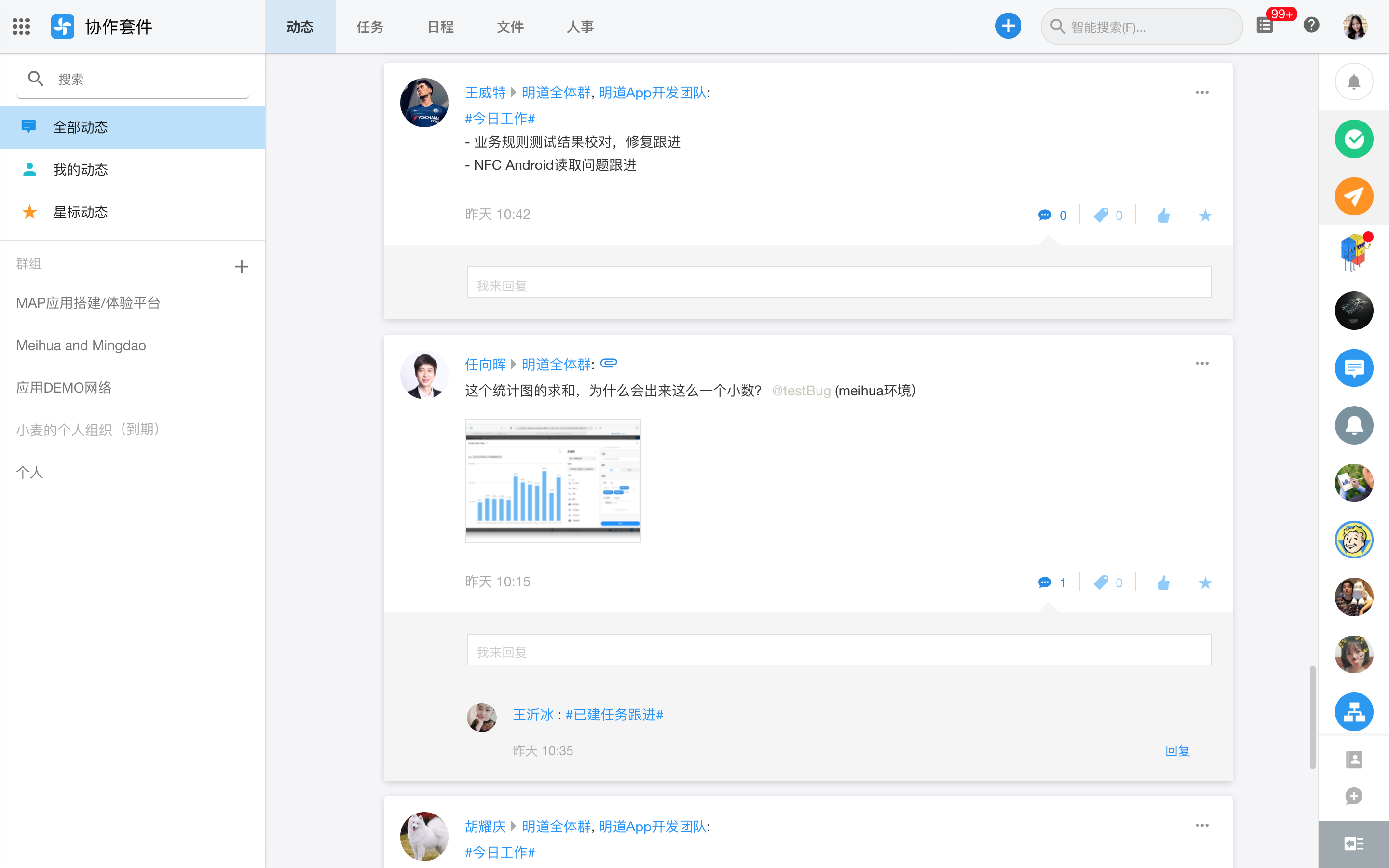Open the apps grid launcher icon
This screenshot has height=868, width=1389.
click(x=21, y=27)
